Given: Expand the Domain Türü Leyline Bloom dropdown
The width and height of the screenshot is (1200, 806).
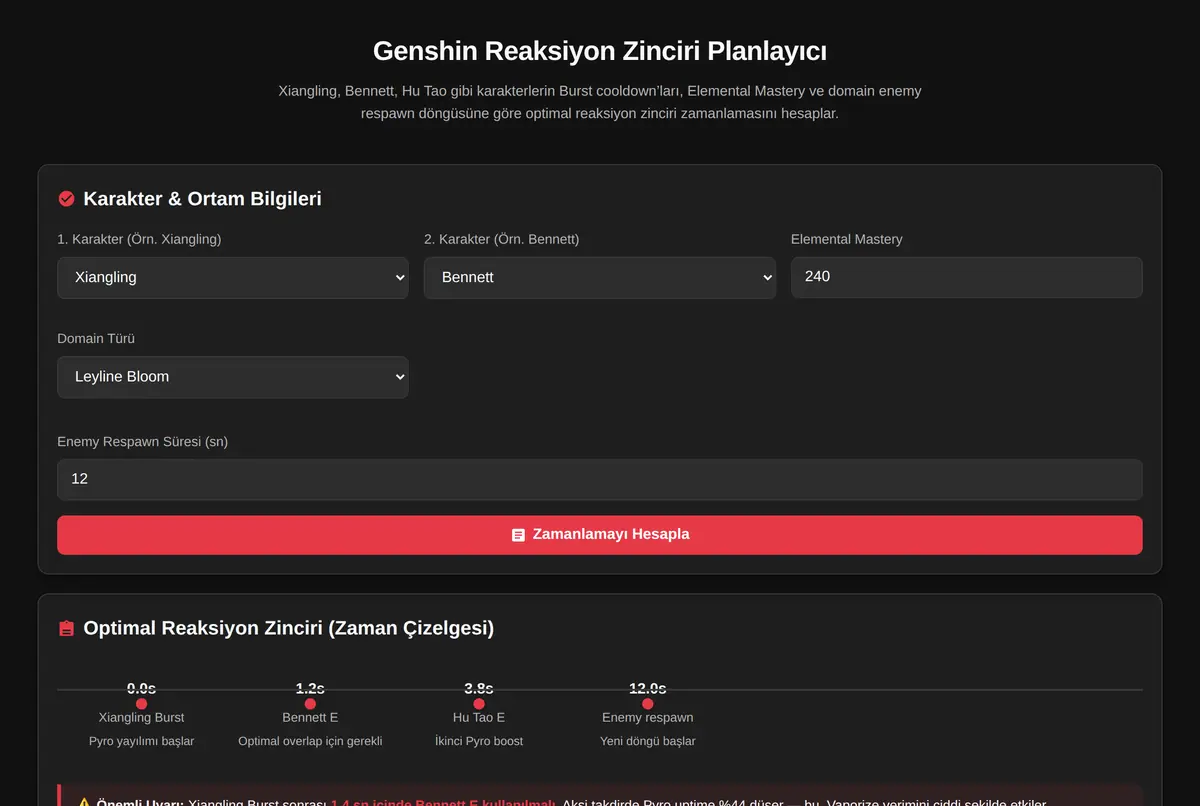Looking at the screenshot, I should [232, 377].
